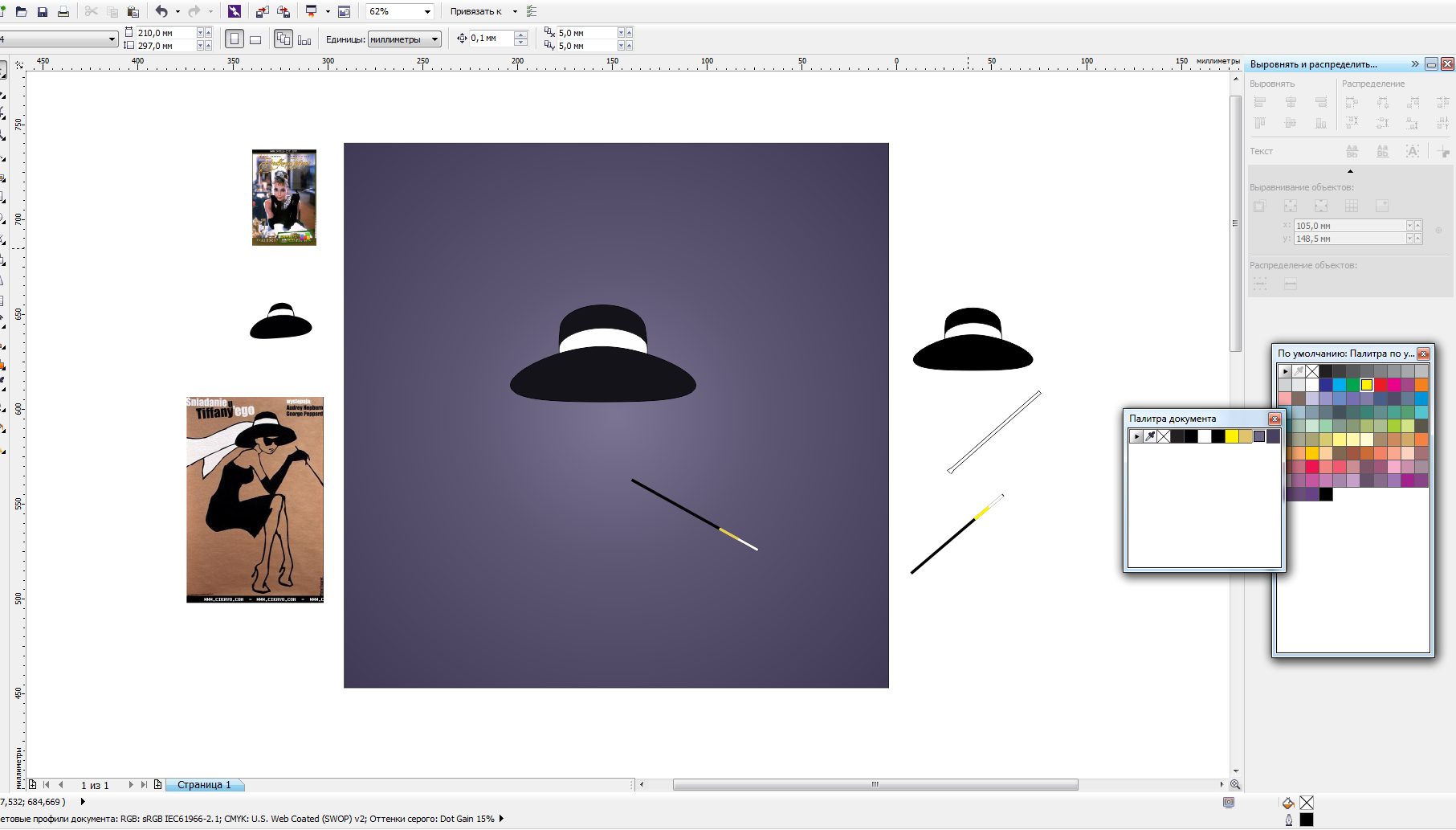Screen dimensions: 1456x830
Task: Click the align left icon in docker
Action: [x=1260, y=102]
